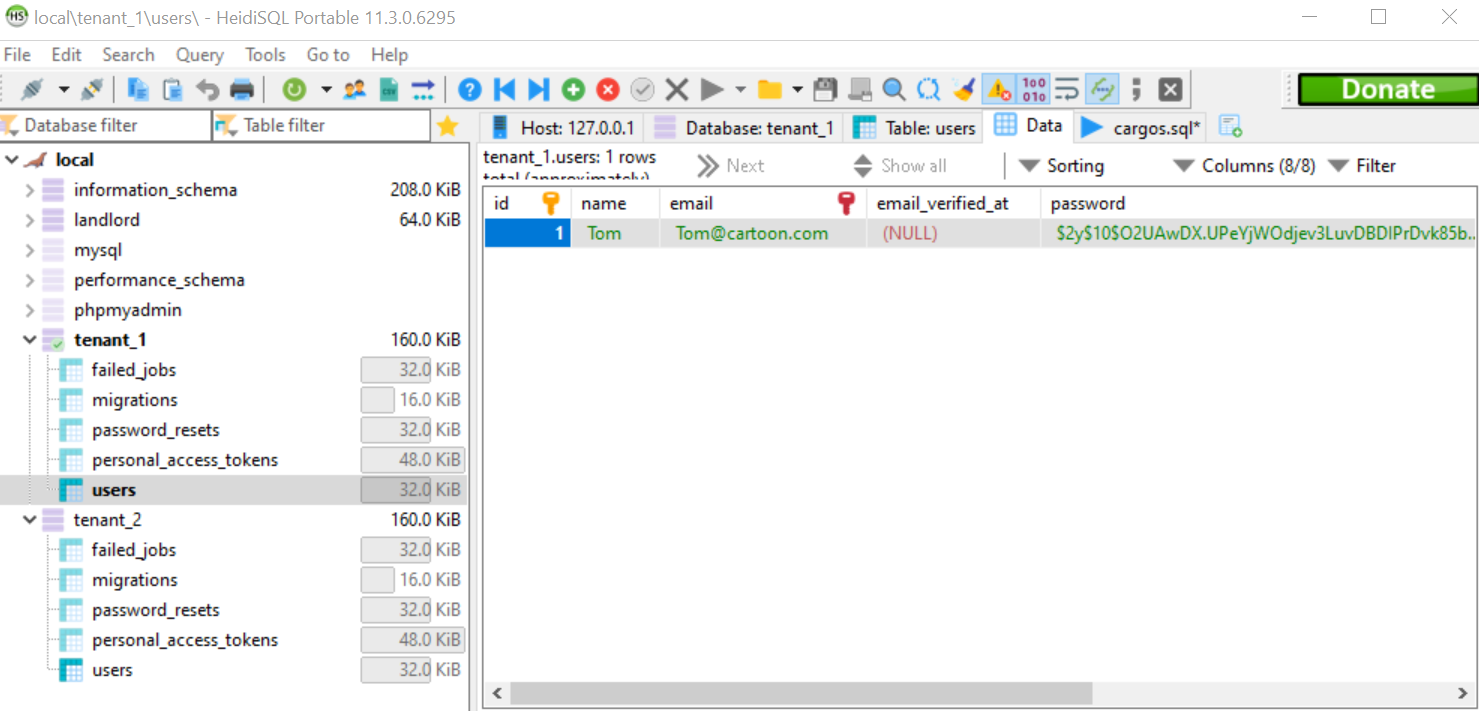Collapse the tenant_1 database node
The width and height of the screenshot is (1479, 711).
click(x=29, y=340)
